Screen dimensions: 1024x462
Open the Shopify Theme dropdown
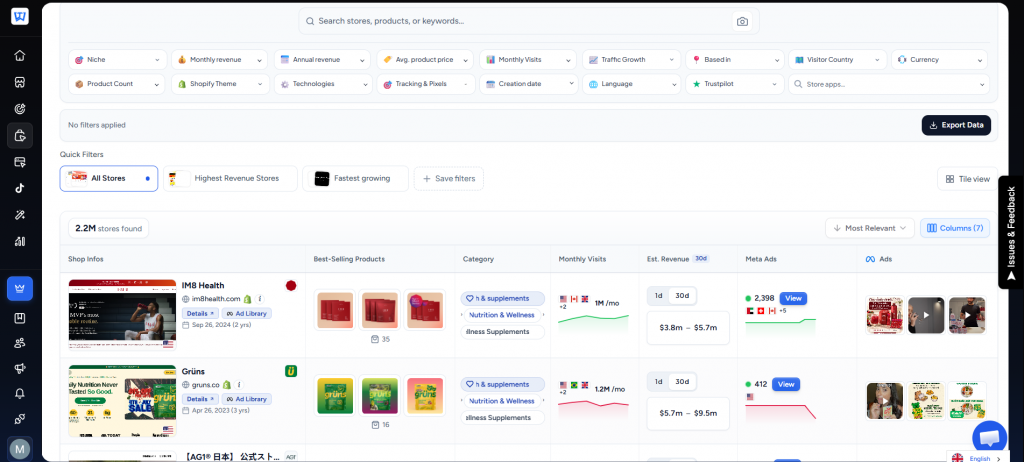(x=219, y=84)
